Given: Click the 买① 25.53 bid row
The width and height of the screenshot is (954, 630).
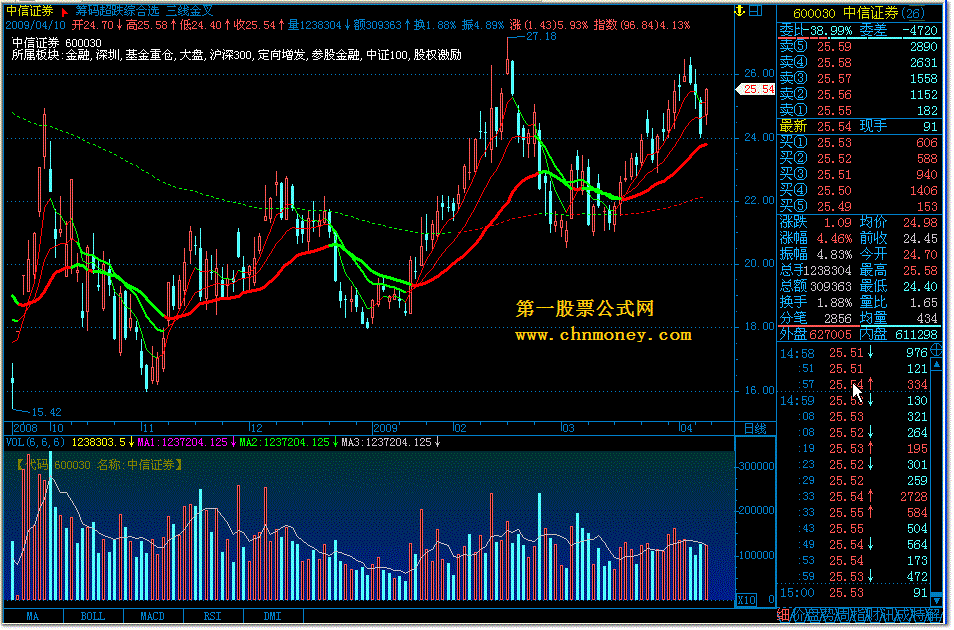Looking at the screenshot, I should (x=858, y=142).
